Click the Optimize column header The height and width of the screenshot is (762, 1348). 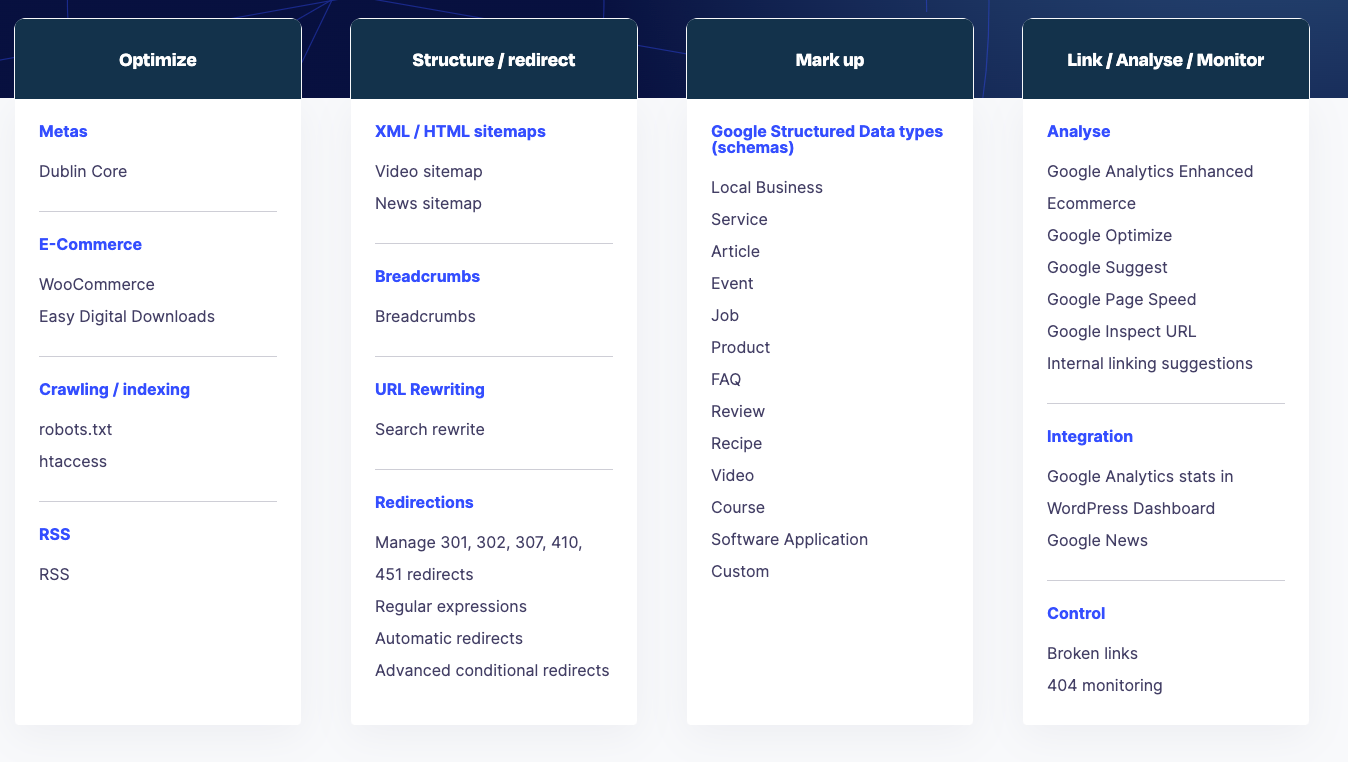158,60
